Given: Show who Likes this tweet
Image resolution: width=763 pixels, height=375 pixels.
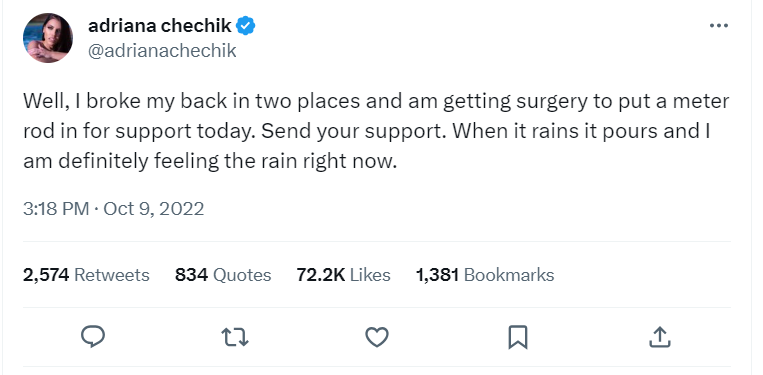Looking at the screenshot, I should coord(370,275).
